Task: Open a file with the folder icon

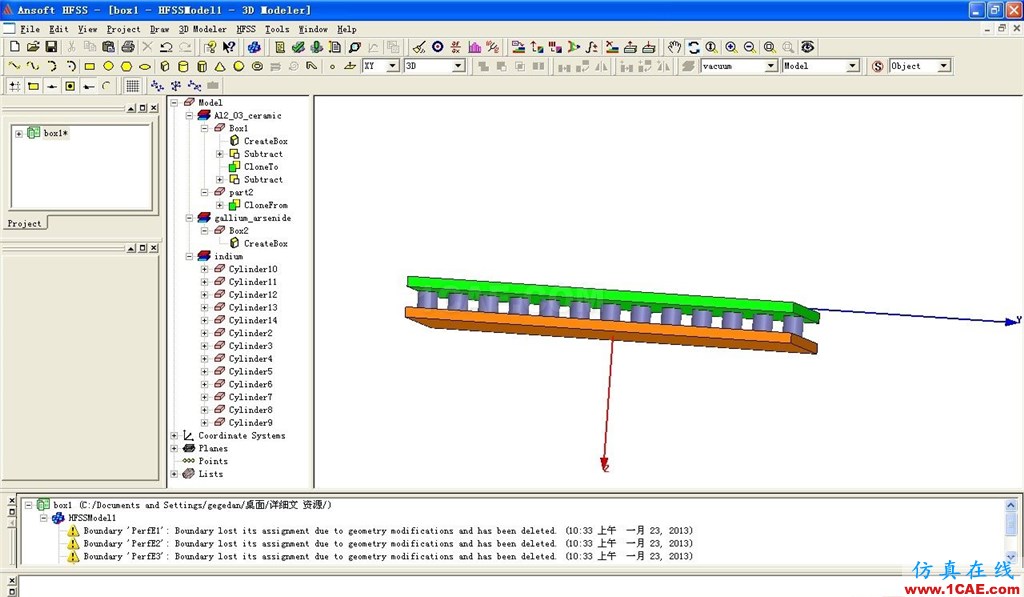Action: pos(33,47)
